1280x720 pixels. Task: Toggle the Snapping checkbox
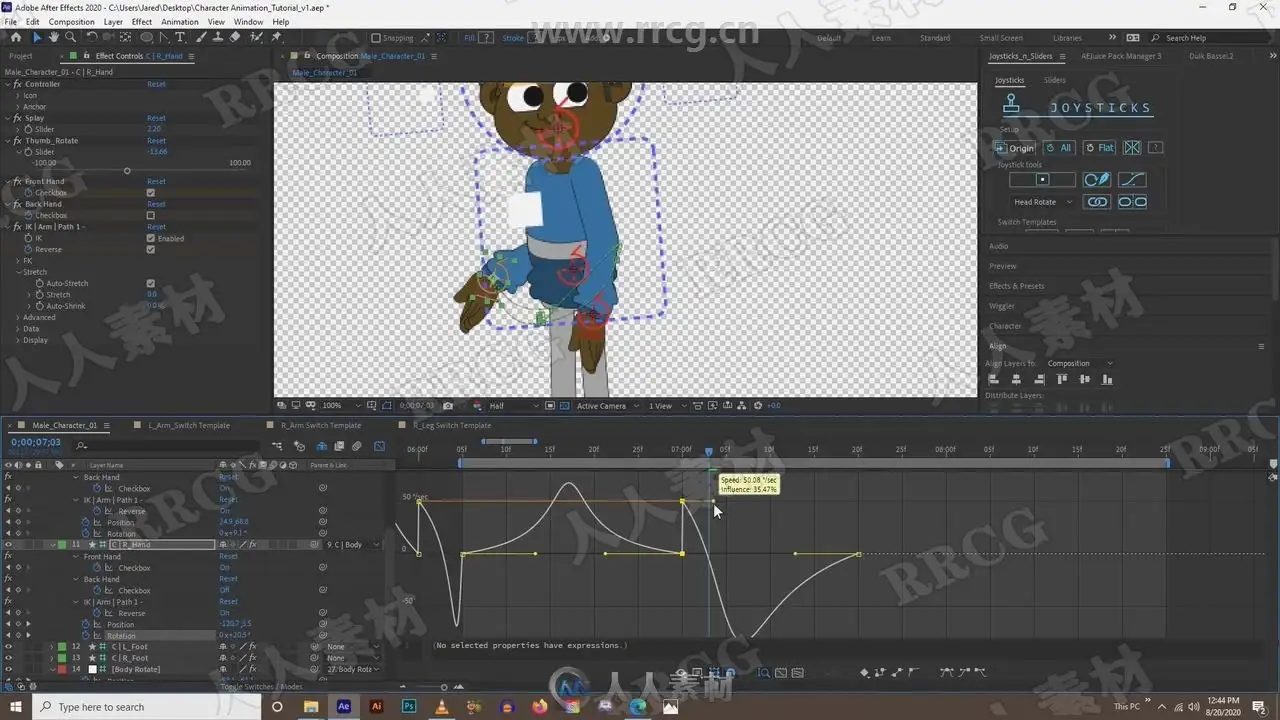375,38
